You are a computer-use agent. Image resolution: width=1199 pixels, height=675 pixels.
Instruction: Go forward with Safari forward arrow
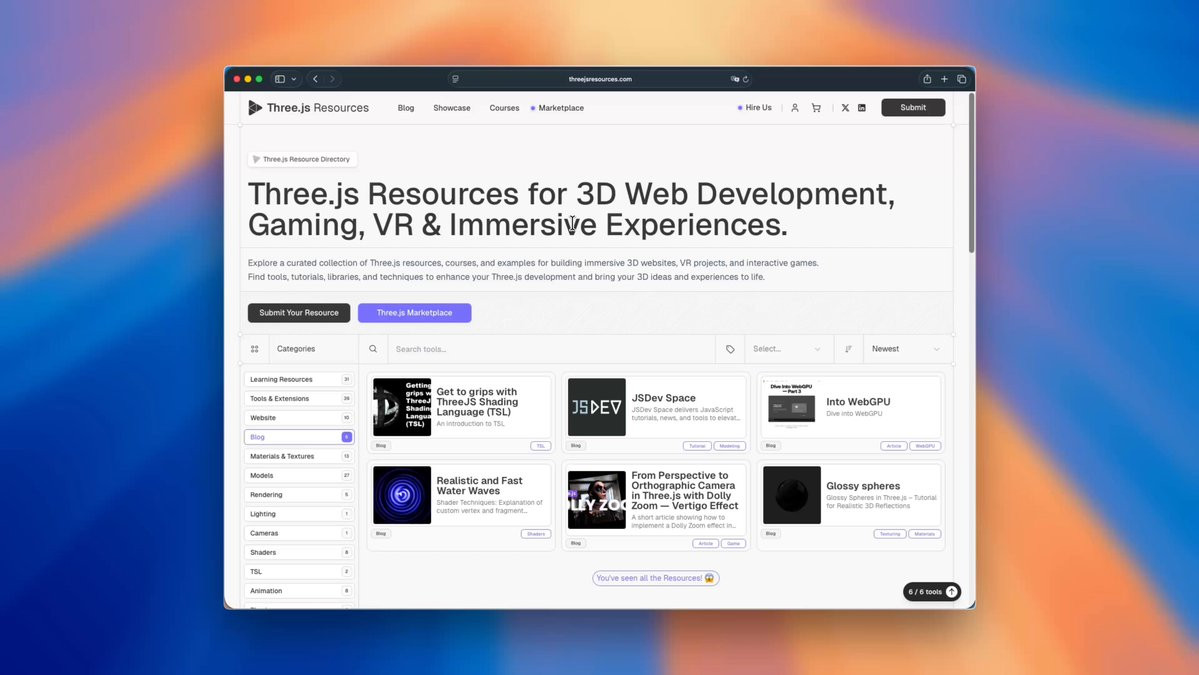pos(332,79)
